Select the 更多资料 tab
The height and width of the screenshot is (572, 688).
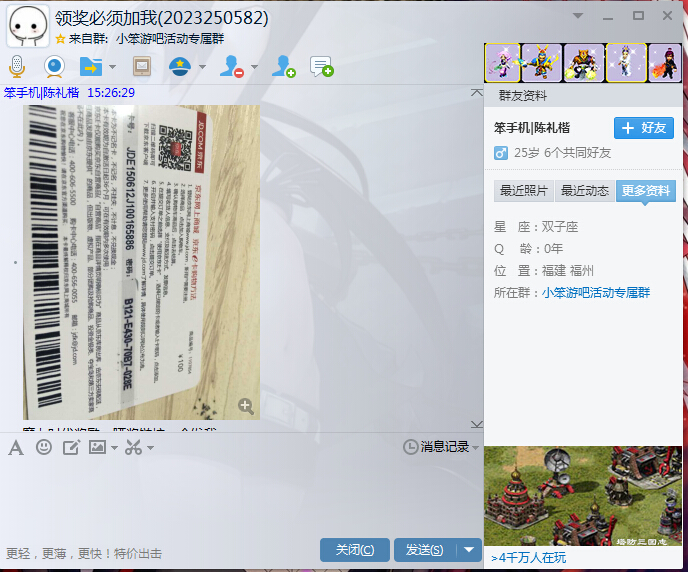646,191
